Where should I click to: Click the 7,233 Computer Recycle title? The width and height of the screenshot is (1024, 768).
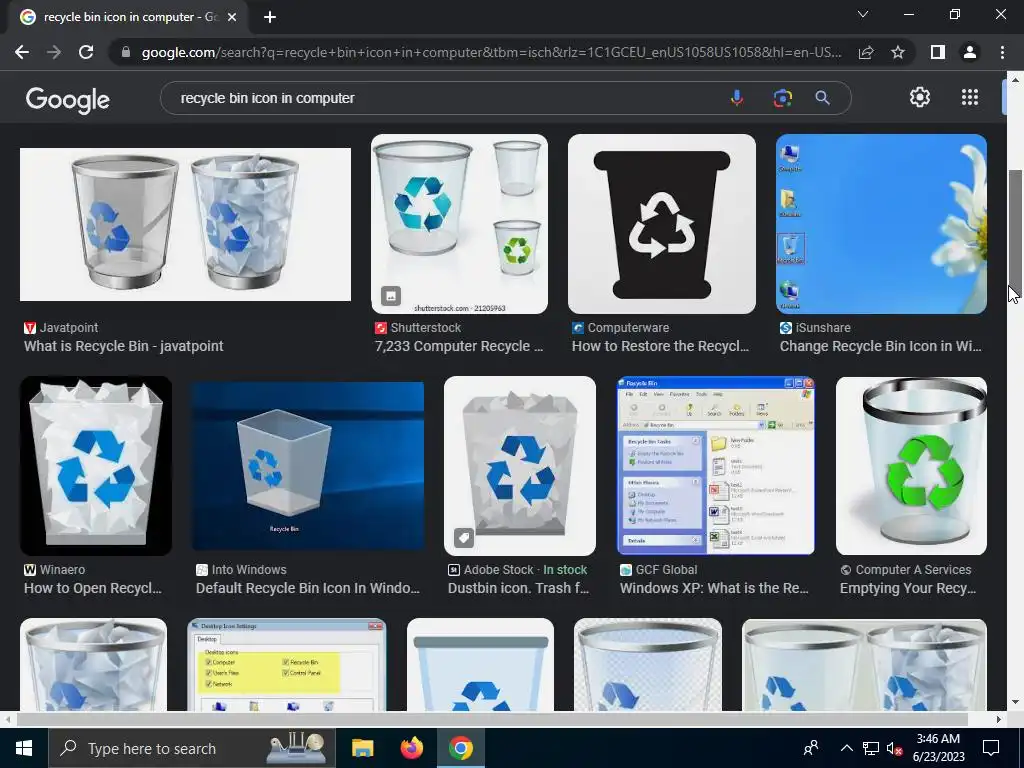[458, 346]
